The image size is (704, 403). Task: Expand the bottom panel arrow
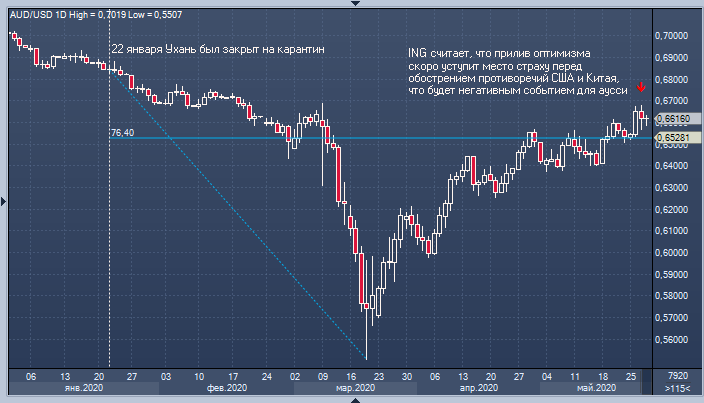click(x=352, y=398)
